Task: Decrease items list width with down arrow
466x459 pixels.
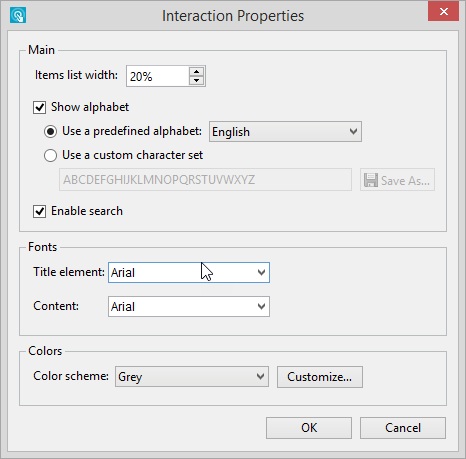Action: coord(196,80)
